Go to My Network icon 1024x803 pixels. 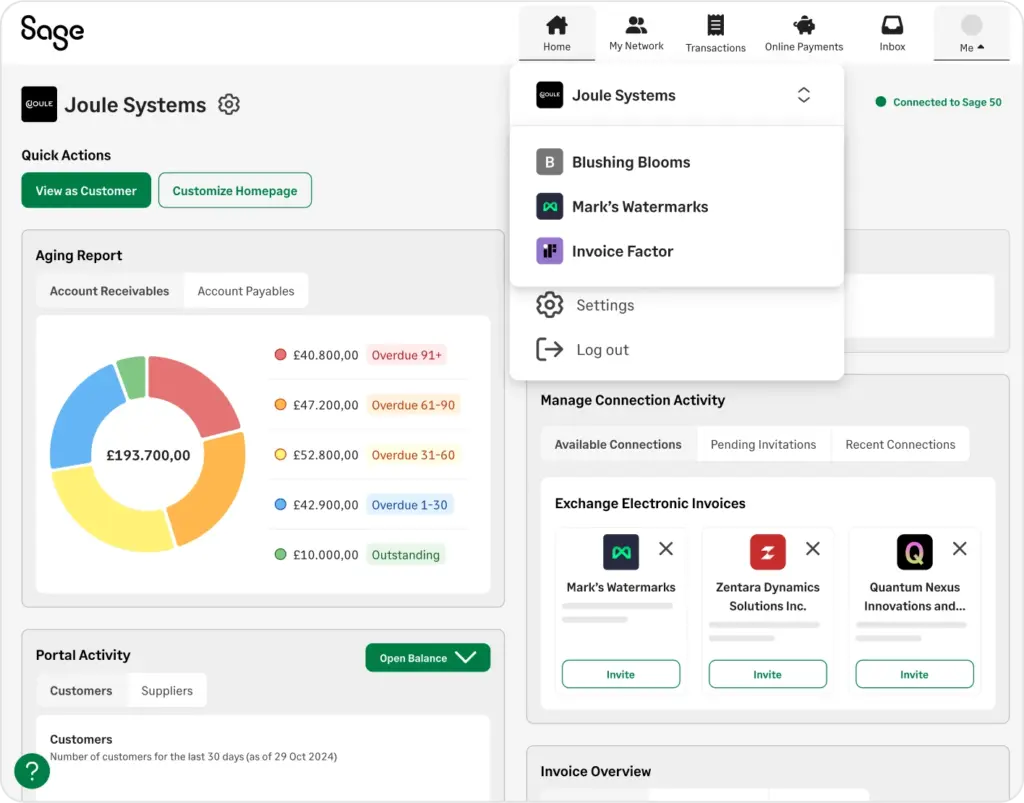[x=636, y=26]
